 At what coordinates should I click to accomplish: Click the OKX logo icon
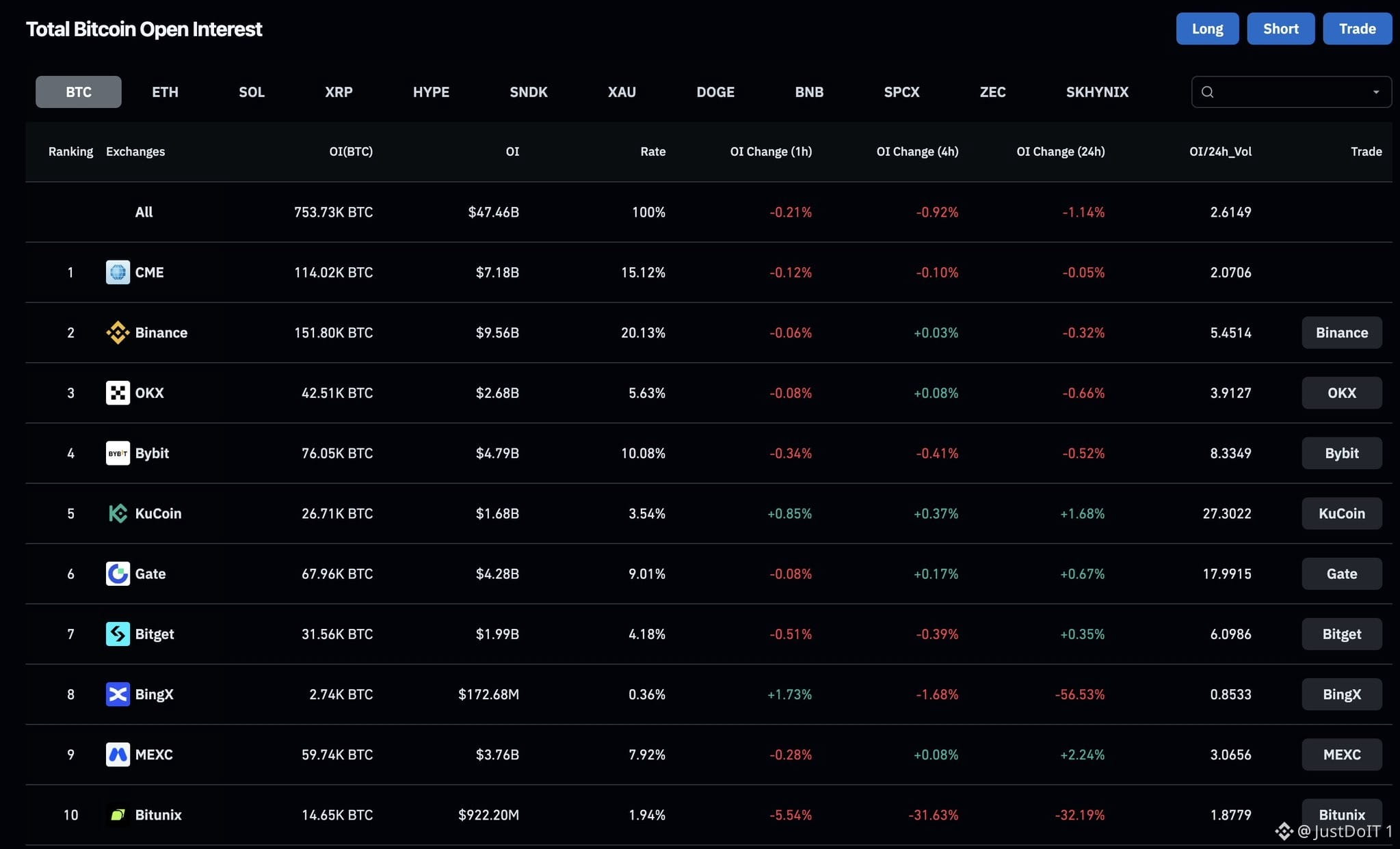[118, 392]
